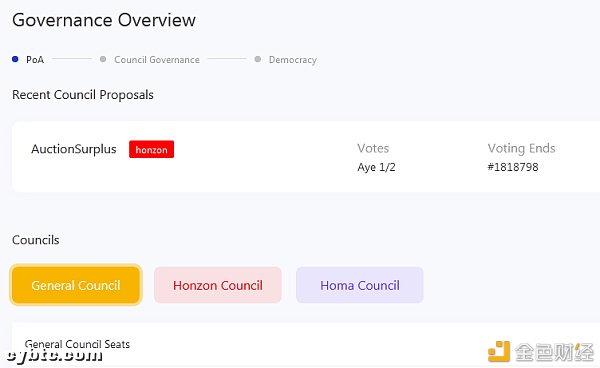The width and height of the screenshot is (600, 368).
Task: Click the grey Council Governance stage dot
Action: point(103,59)
